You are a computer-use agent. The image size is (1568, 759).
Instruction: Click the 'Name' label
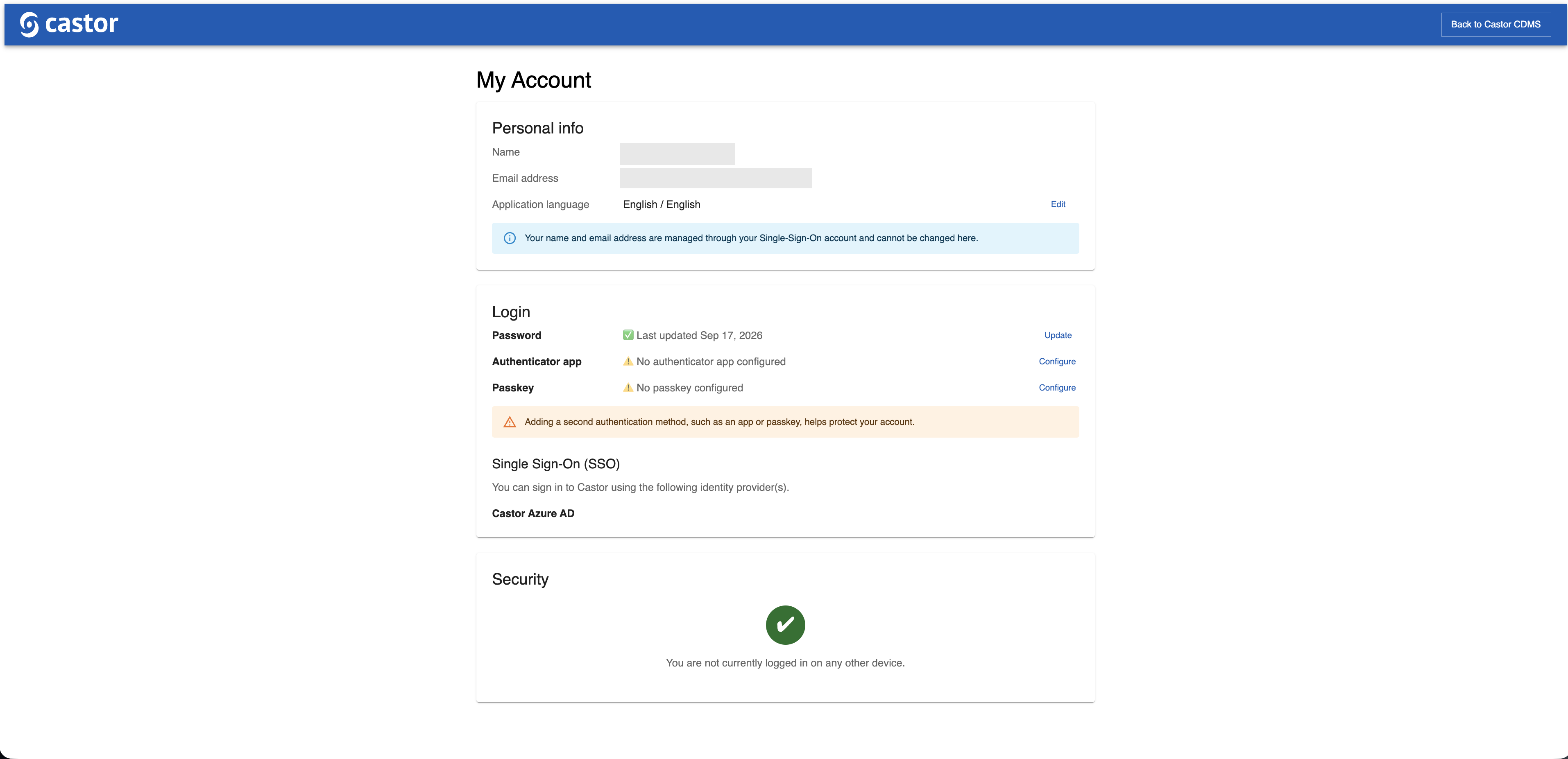[505, 152]
